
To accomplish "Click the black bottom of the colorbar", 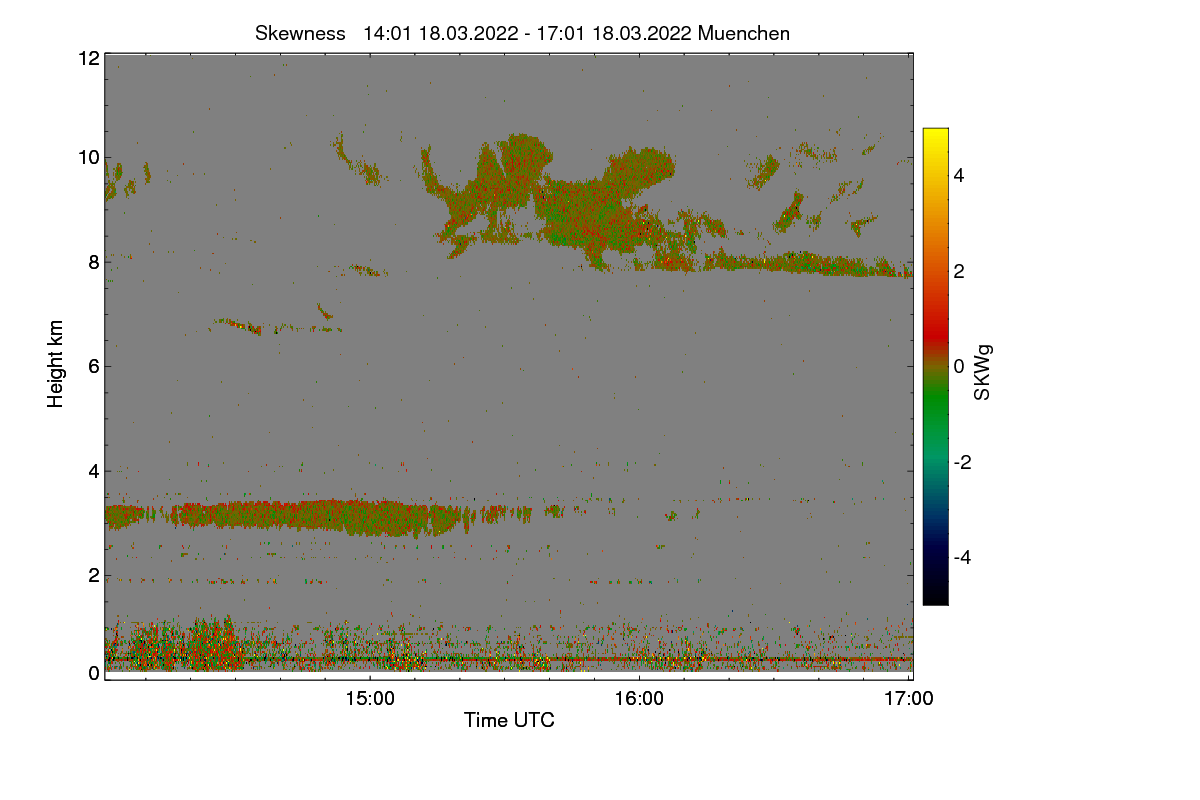I will click(x=935, y=595).
